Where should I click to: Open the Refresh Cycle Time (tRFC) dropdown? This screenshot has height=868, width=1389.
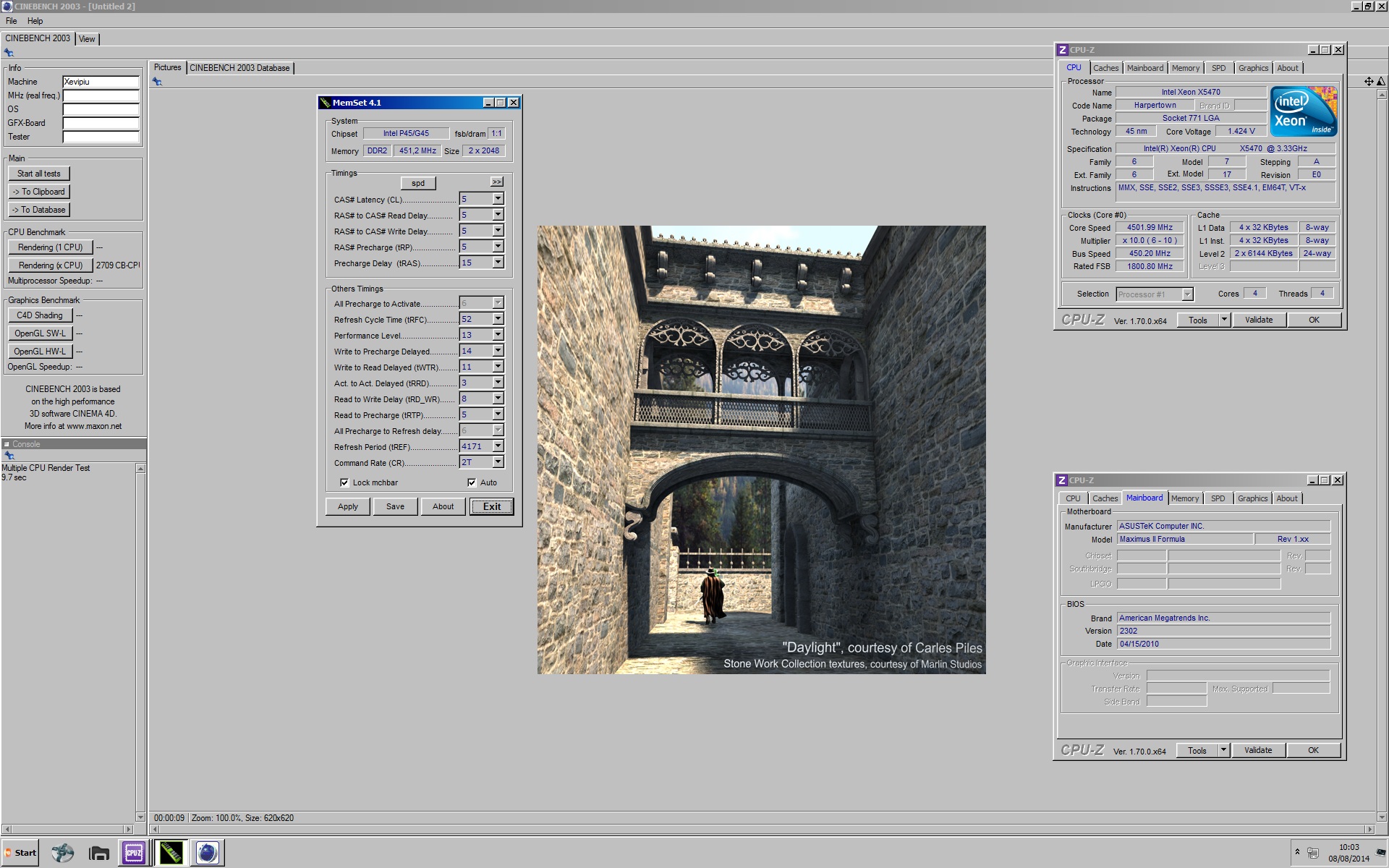(498, 319)
